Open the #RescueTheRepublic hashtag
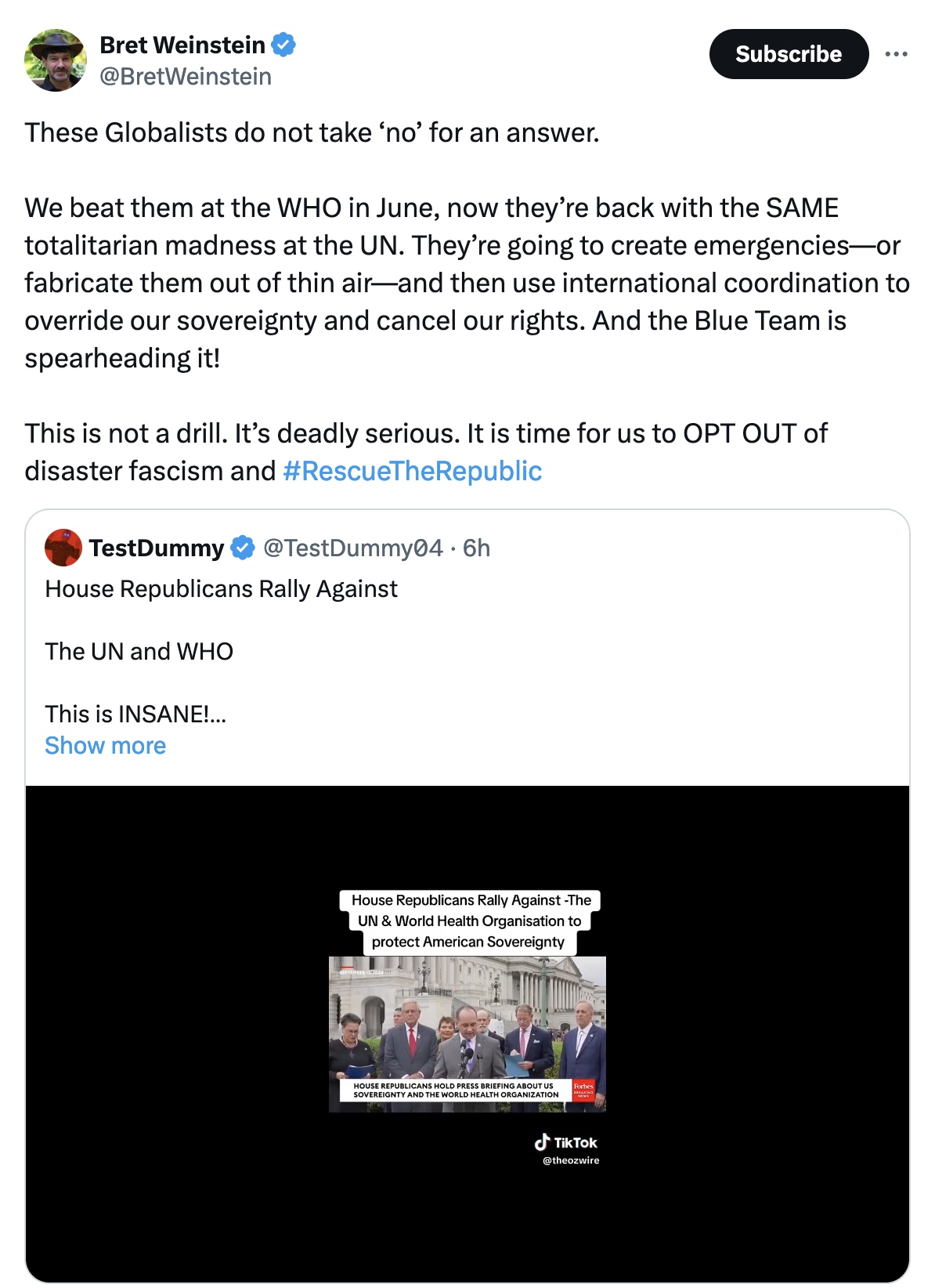This screenshot has height=1288, width=935. coord(412,471)
